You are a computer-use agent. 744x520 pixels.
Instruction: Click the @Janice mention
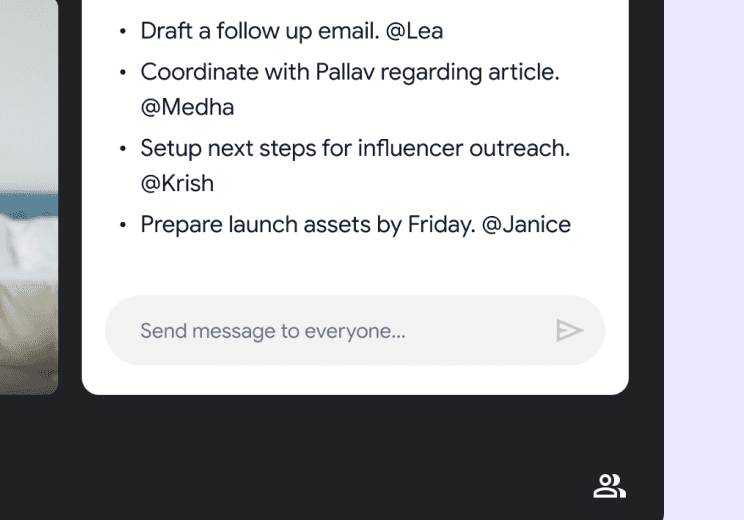(526, 224)
